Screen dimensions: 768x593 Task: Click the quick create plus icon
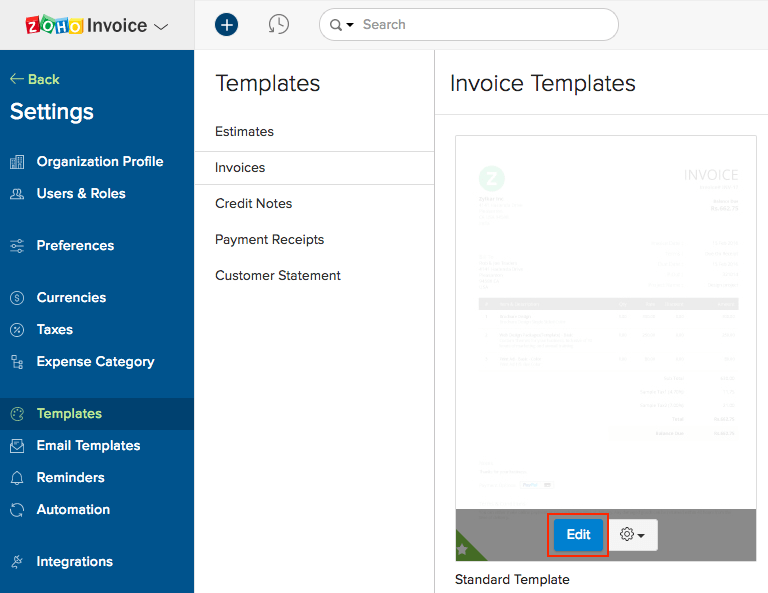(226, 24)
